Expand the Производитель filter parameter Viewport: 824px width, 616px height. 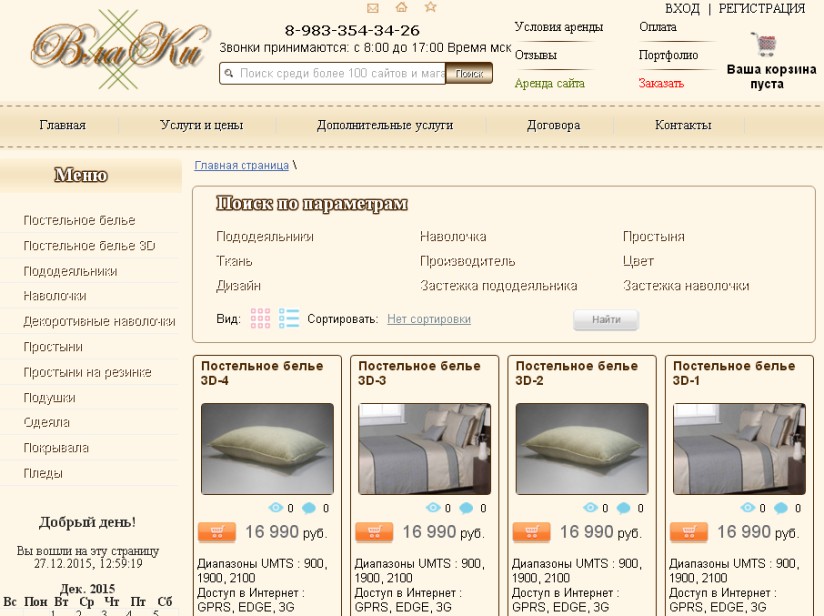click(467, 261)
